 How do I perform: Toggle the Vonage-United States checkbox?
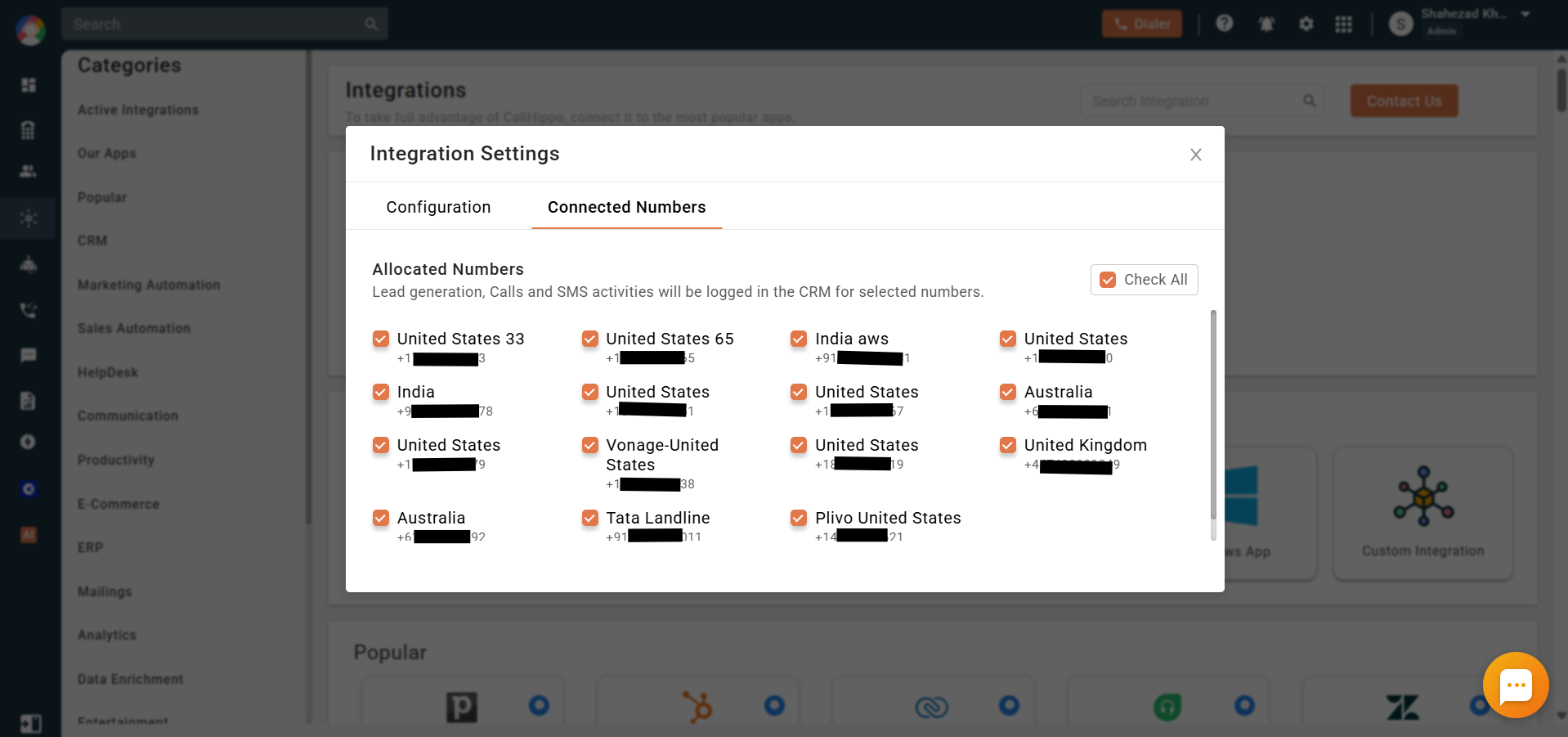[x=590, y=445]
